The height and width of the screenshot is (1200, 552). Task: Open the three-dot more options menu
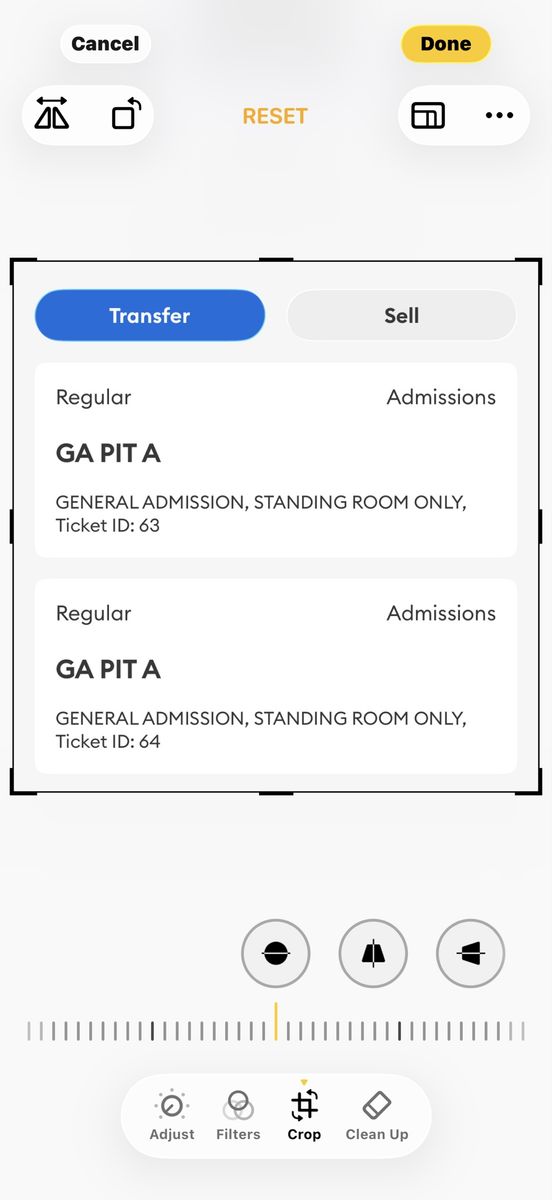[x=499, y=116]
